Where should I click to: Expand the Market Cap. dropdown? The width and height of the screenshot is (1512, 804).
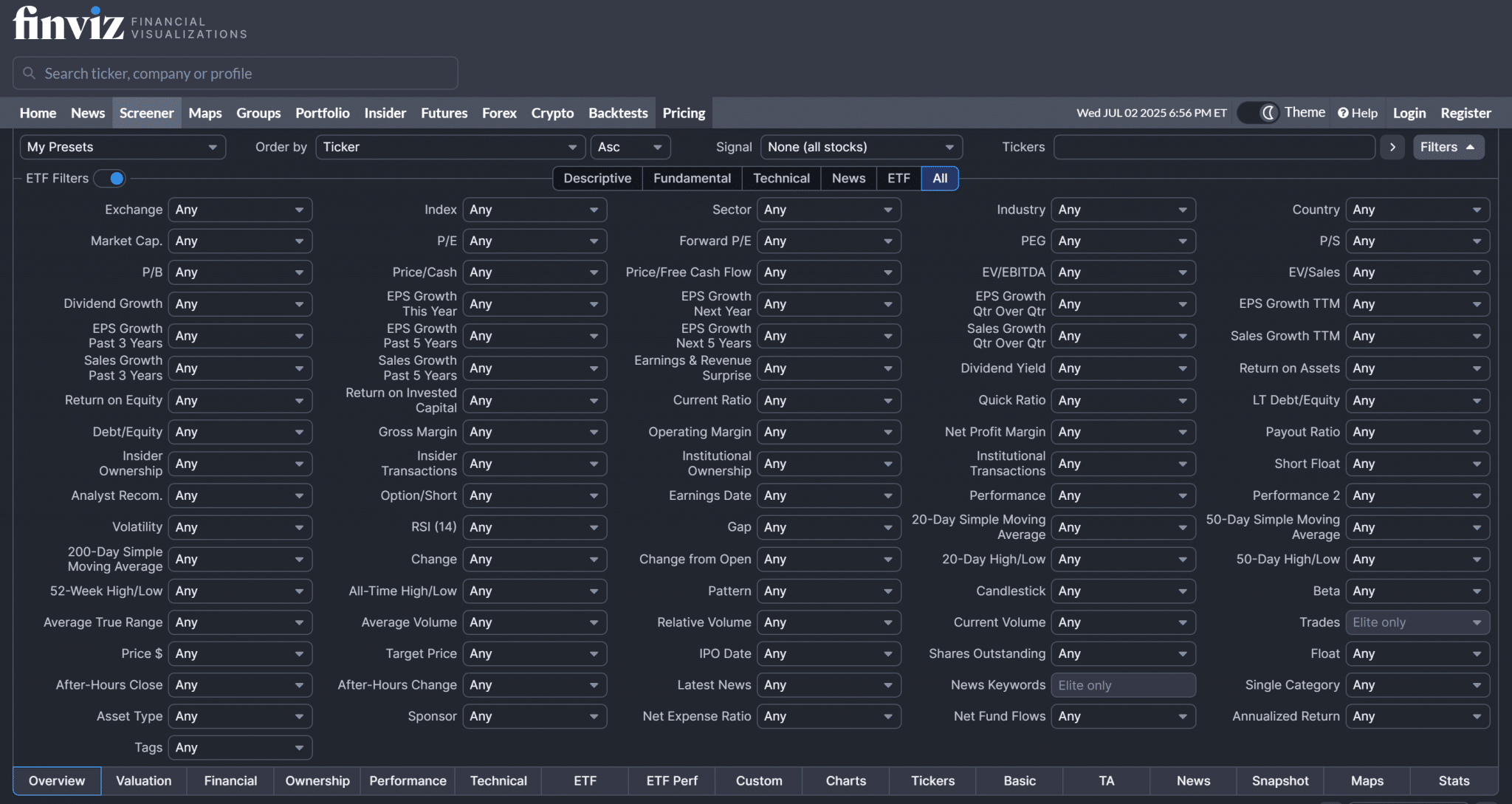pyautogui.click(x=239, y=241)
